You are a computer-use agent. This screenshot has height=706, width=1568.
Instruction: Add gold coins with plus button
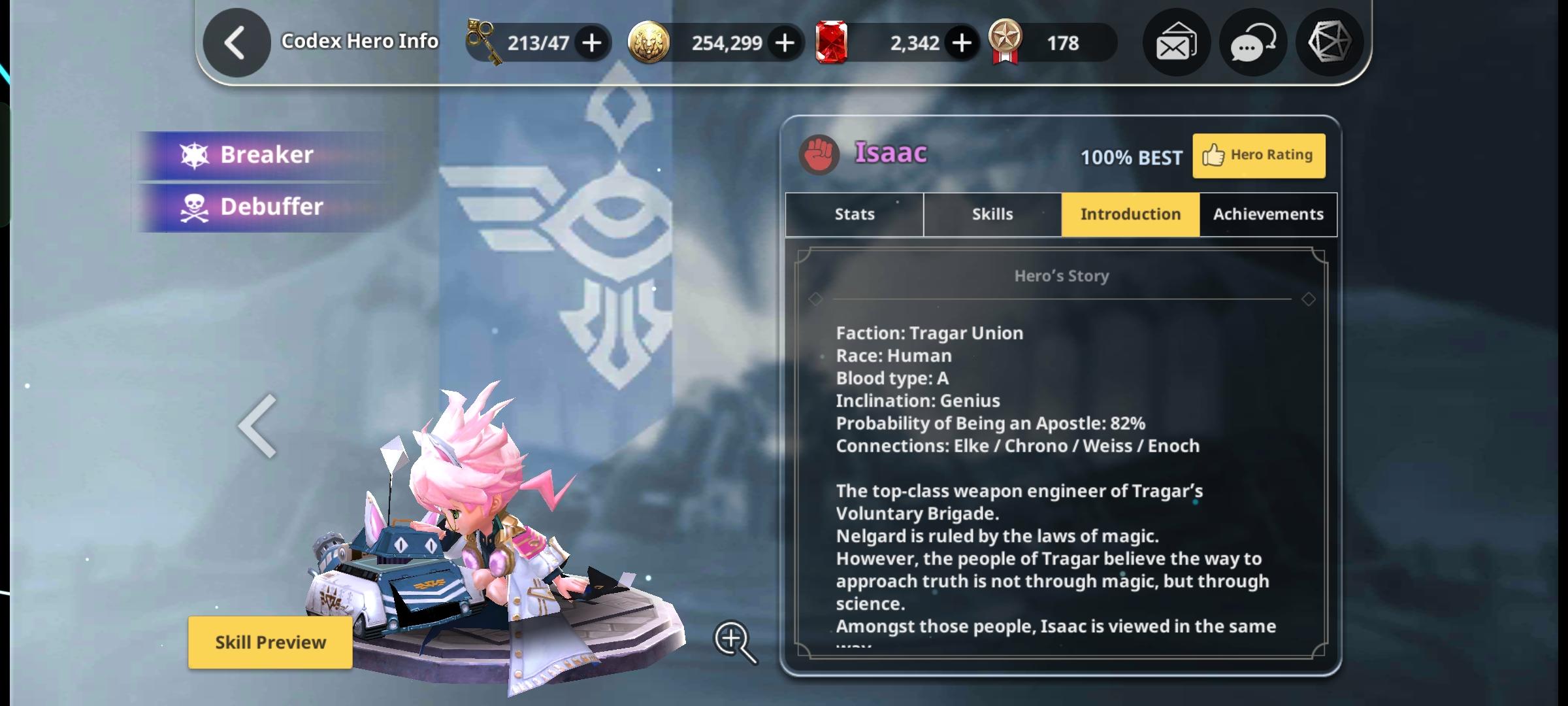click(785, 43)
